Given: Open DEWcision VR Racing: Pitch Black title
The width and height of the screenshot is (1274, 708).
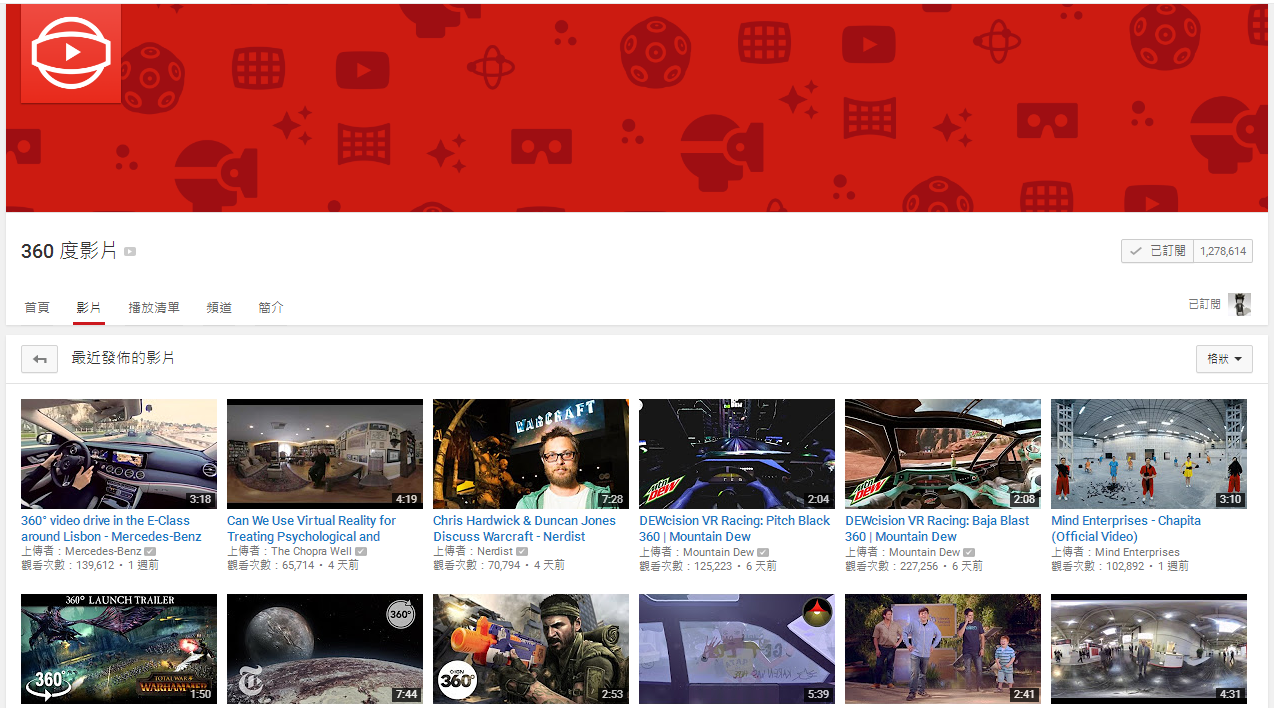Looking at the screenshot, I should click(734, 529).
